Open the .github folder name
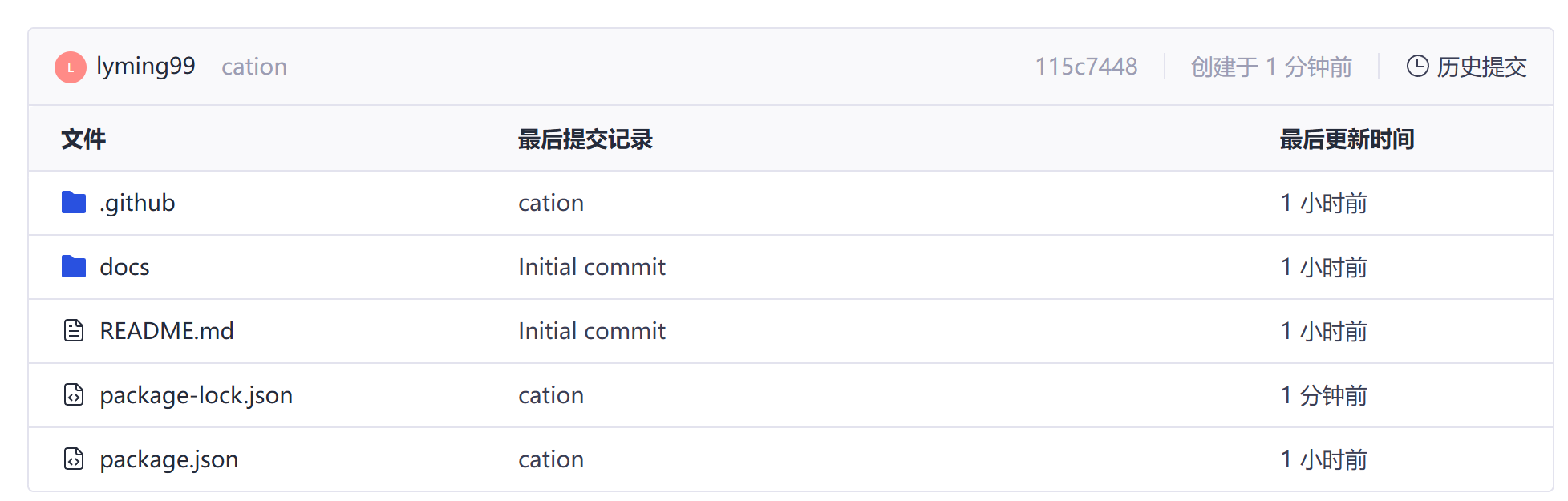The height and width of the screenshot is (501, 1568). [x=137, y=203]
